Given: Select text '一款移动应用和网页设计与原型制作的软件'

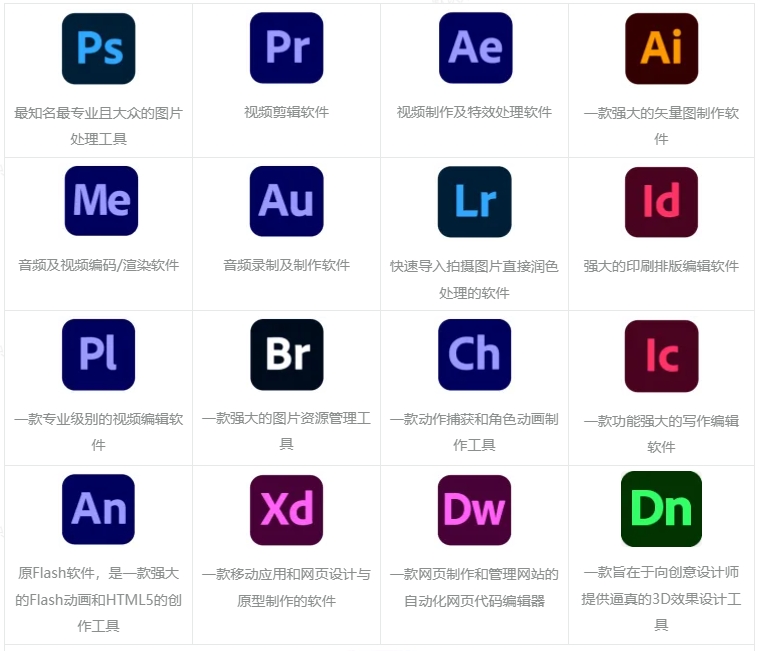Looking at the screenshot, I should [287, 588].
